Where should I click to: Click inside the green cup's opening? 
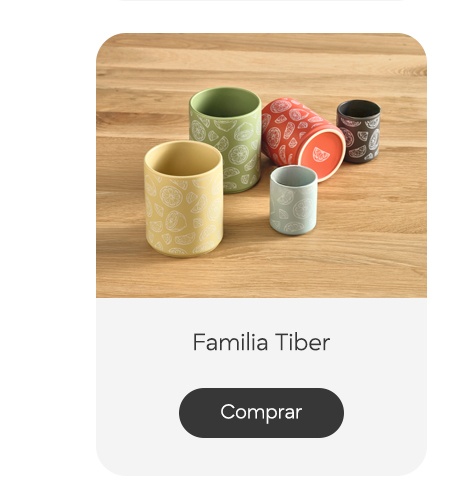point(225,102)
